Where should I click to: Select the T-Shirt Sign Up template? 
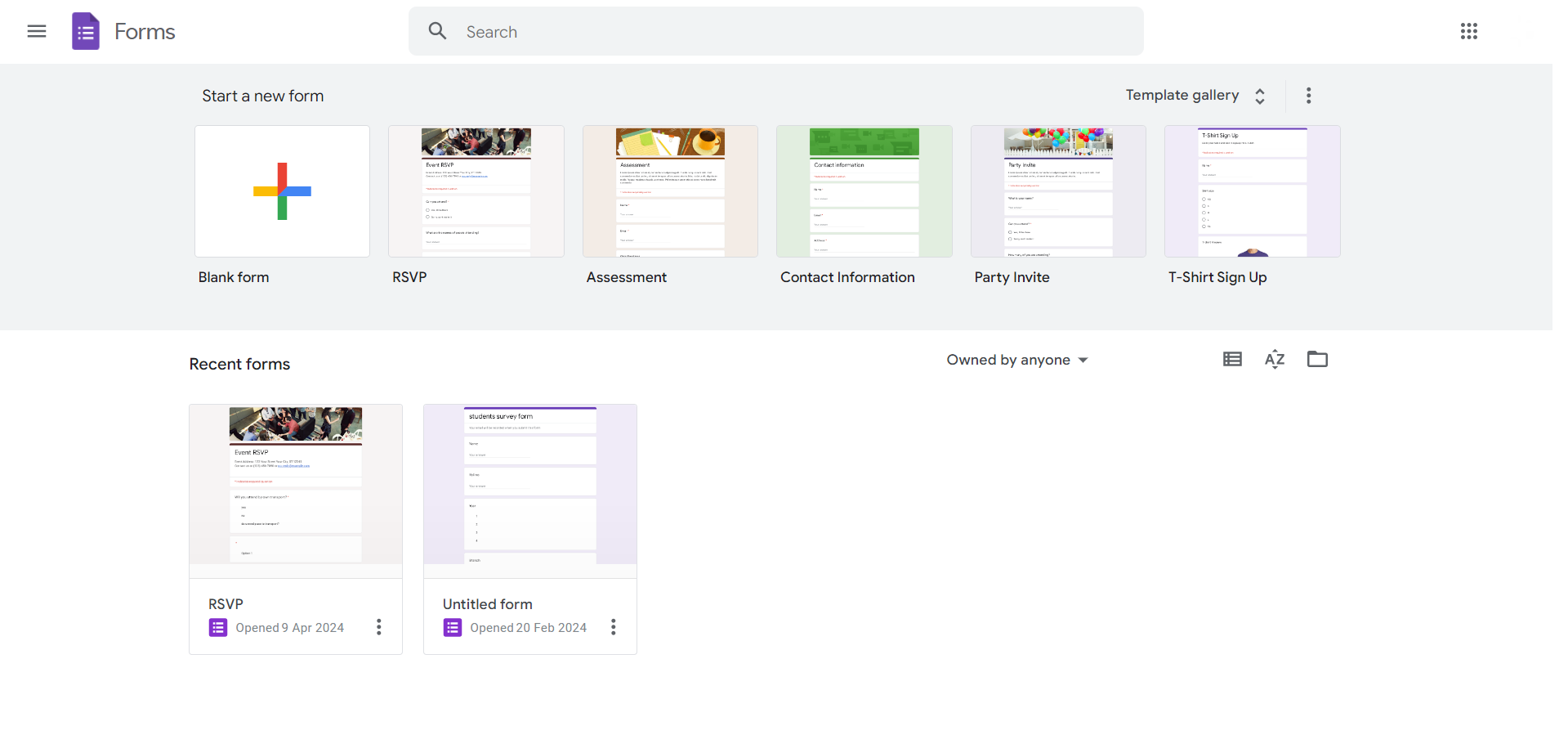(1253, 191)
